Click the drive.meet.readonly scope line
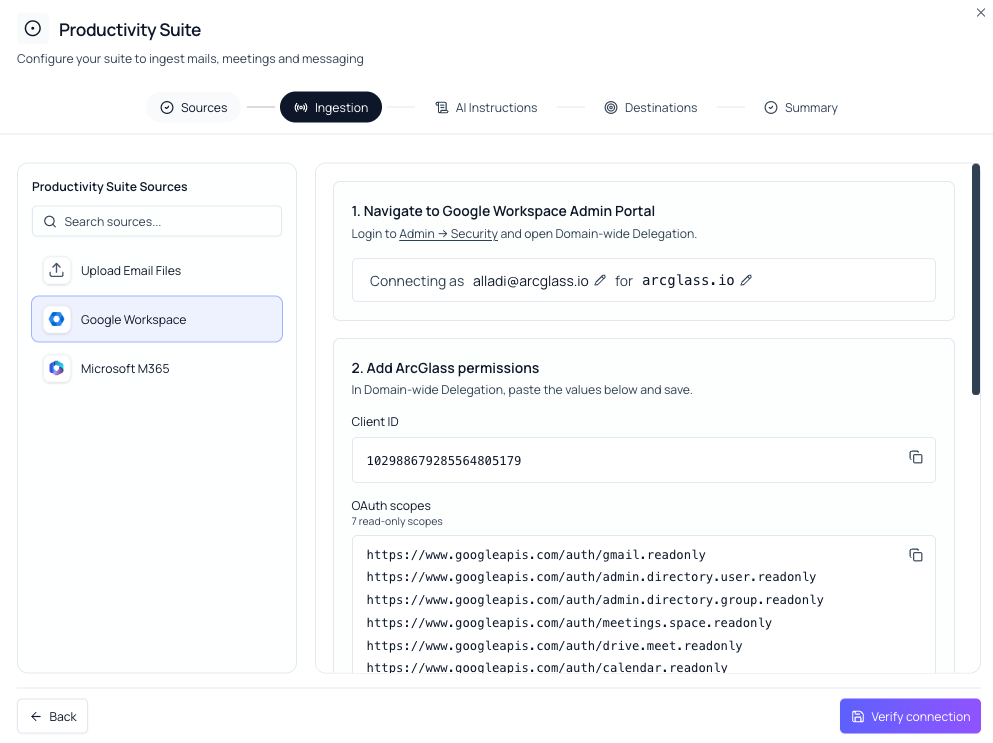993x743 pixels. coord(554,645)
